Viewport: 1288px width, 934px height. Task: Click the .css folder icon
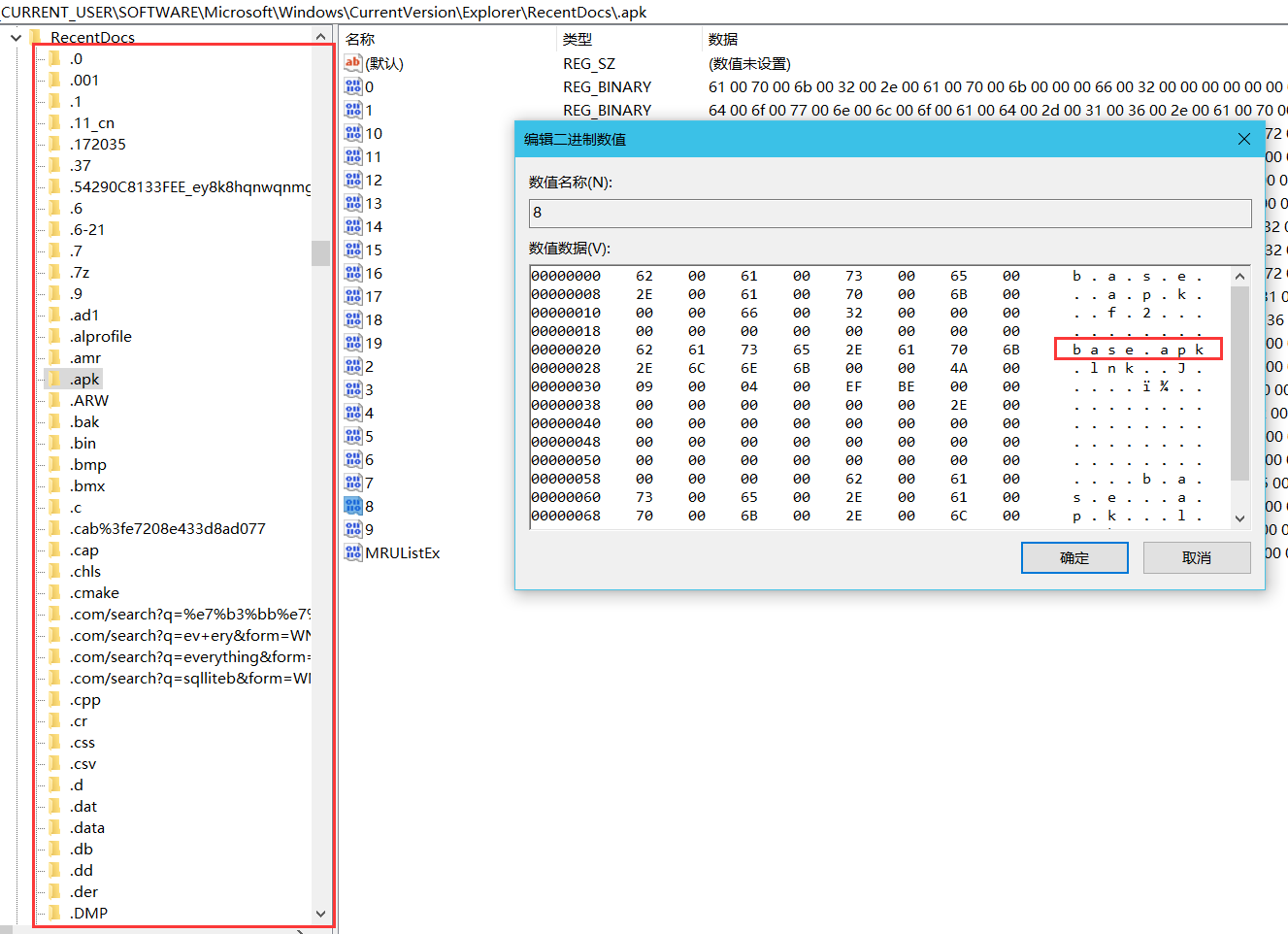[x=55, y=743]
